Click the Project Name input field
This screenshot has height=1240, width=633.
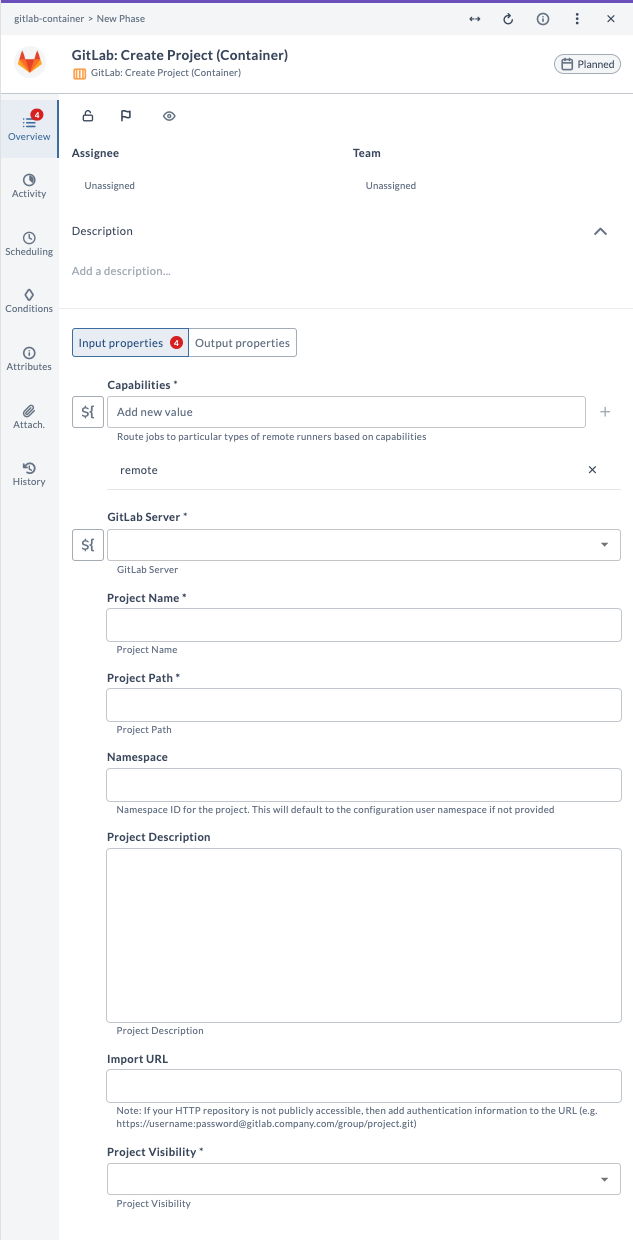coord(364,625)
